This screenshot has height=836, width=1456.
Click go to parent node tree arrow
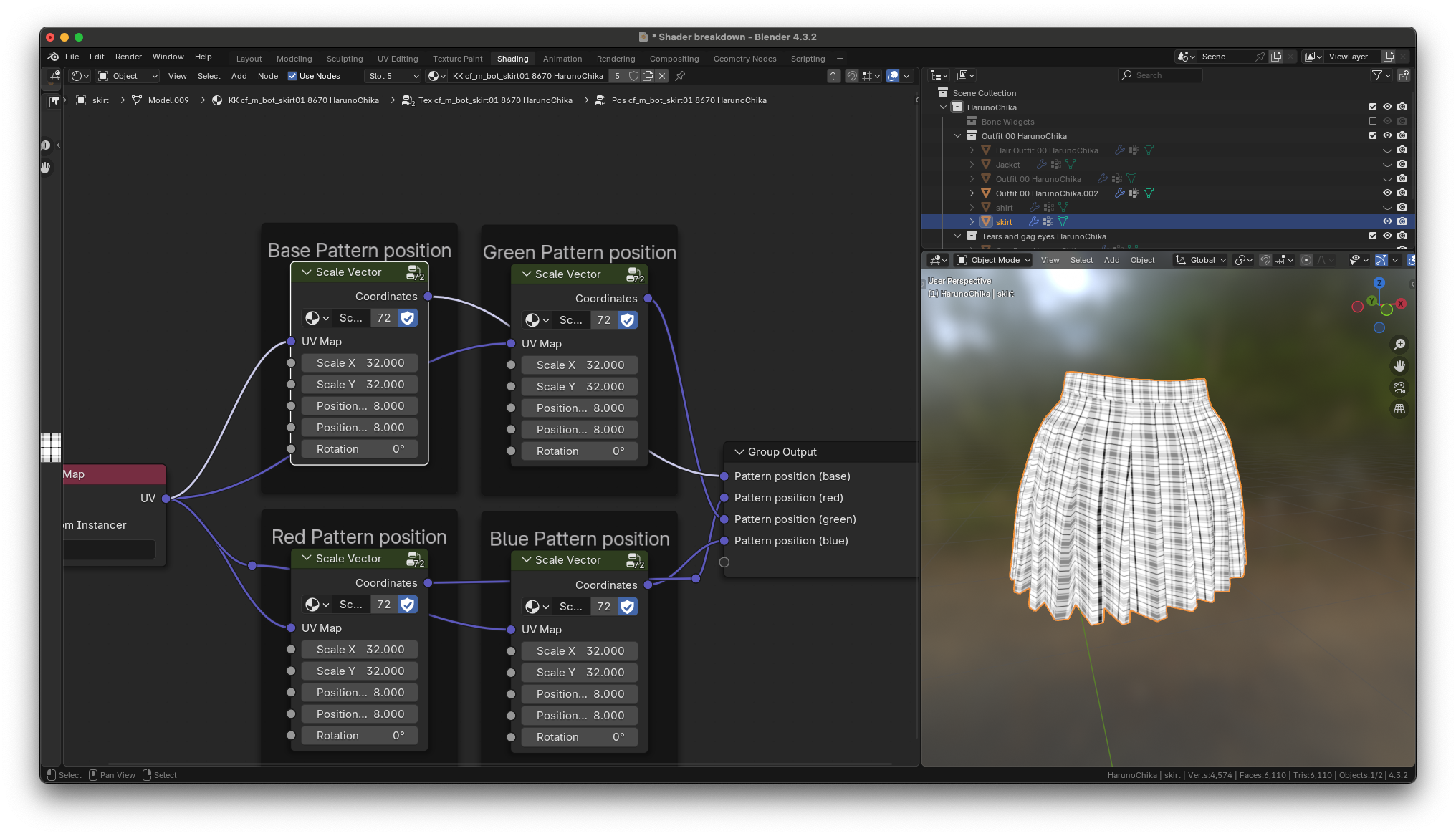point(834,76)
